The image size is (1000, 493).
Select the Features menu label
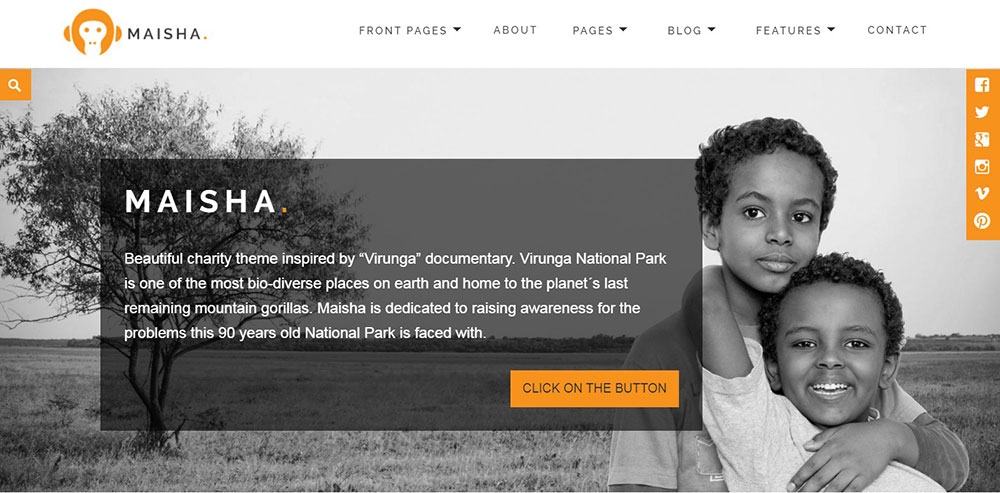[788, 30]
